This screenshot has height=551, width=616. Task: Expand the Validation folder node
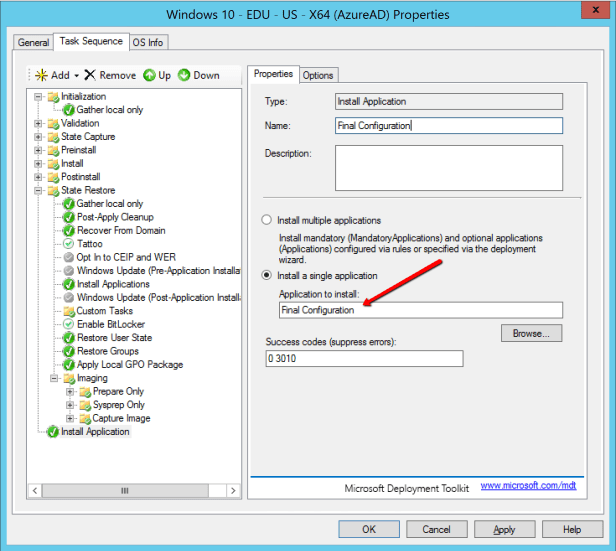pyautogui.click(x=39, y=124)
